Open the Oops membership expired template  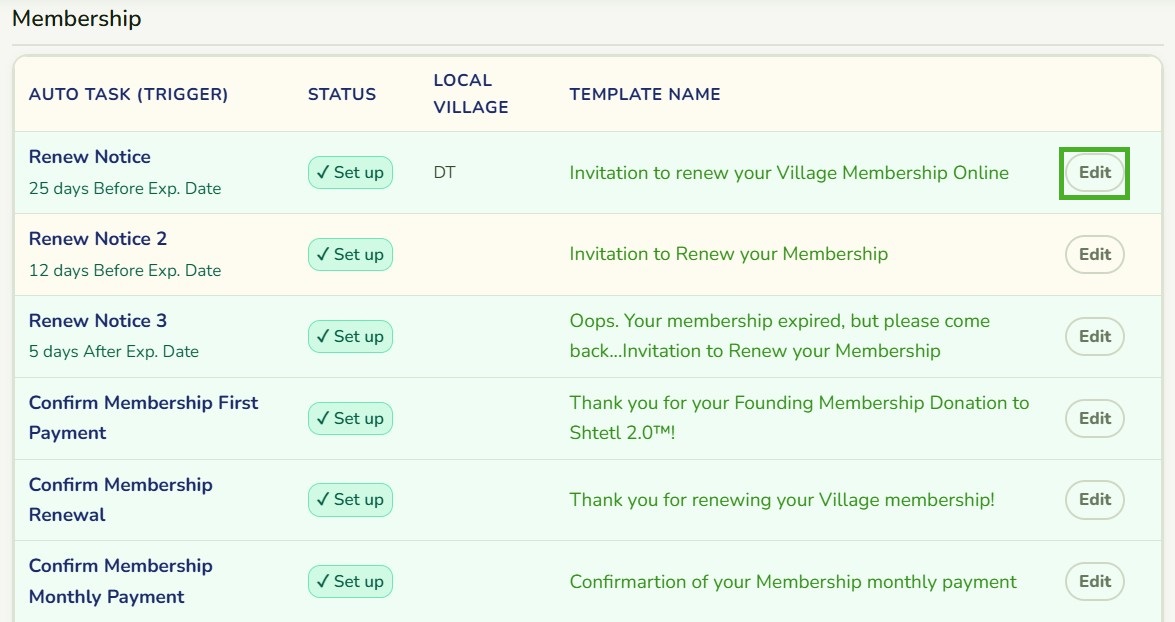[779, 336]
